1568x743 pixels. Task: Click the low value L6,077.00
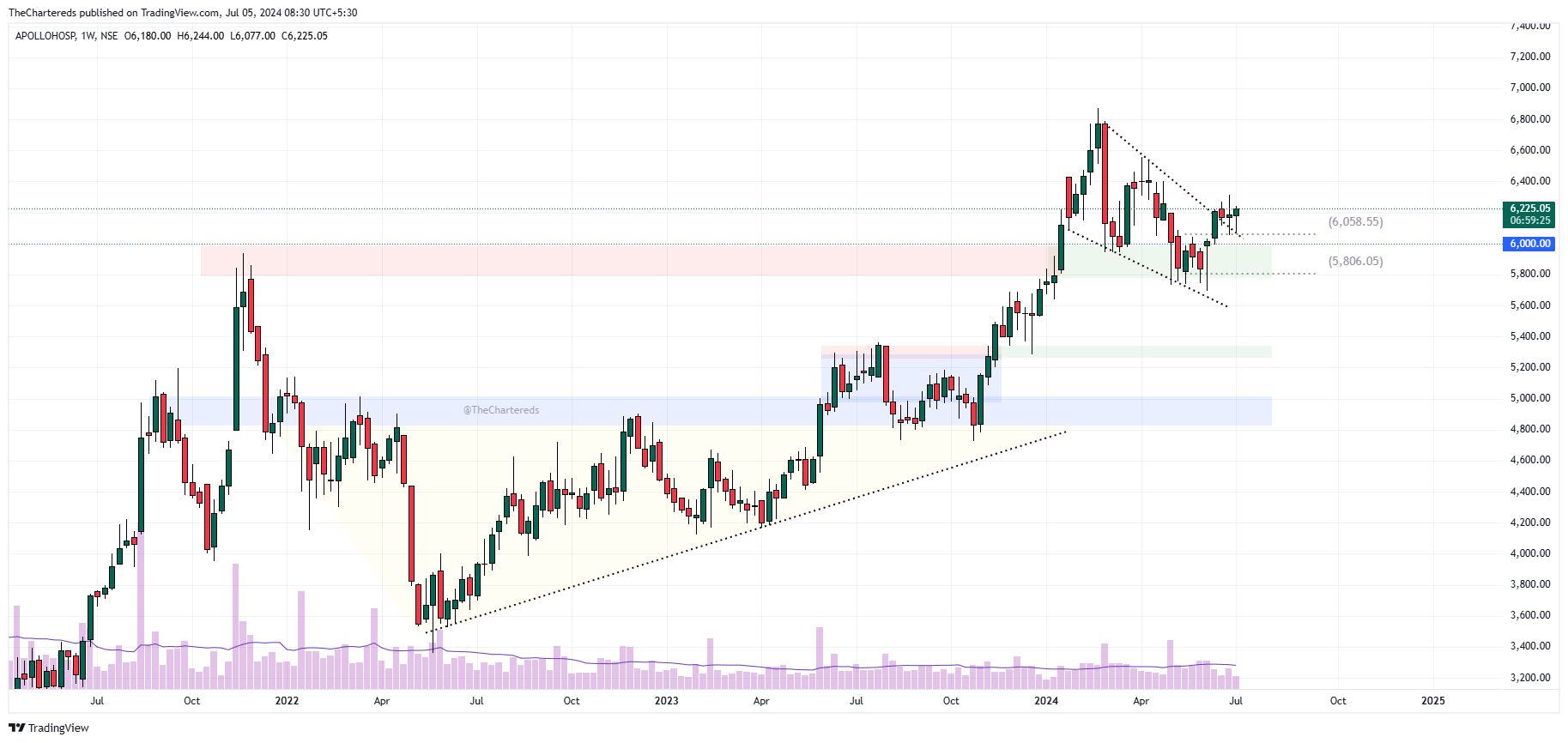click(x=252, y=36)
